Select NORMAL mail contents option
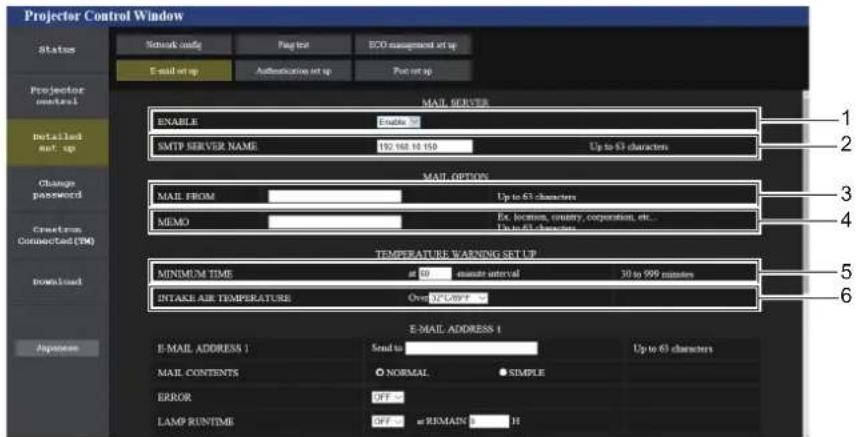This screenshot has width=857, height=437. pyautogui.click(x=380, y=373)
